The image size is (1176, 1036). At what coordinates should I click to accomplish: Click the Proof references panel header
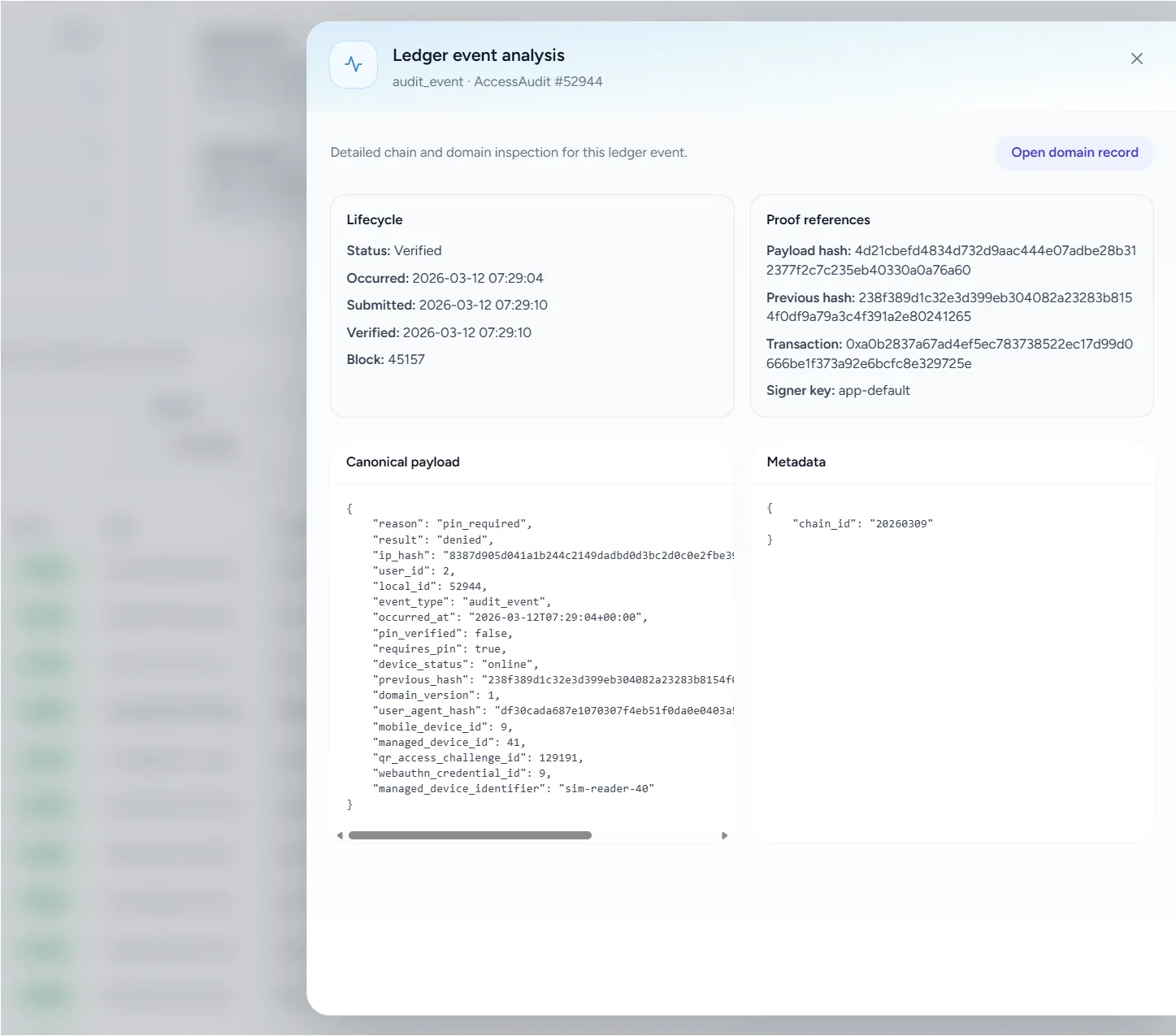pyautogui.click(x=818, y=219)
